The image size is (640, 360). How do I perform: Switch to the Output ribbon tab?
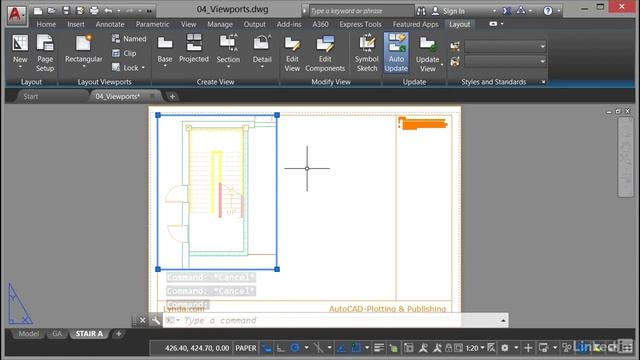coord(255,24)
